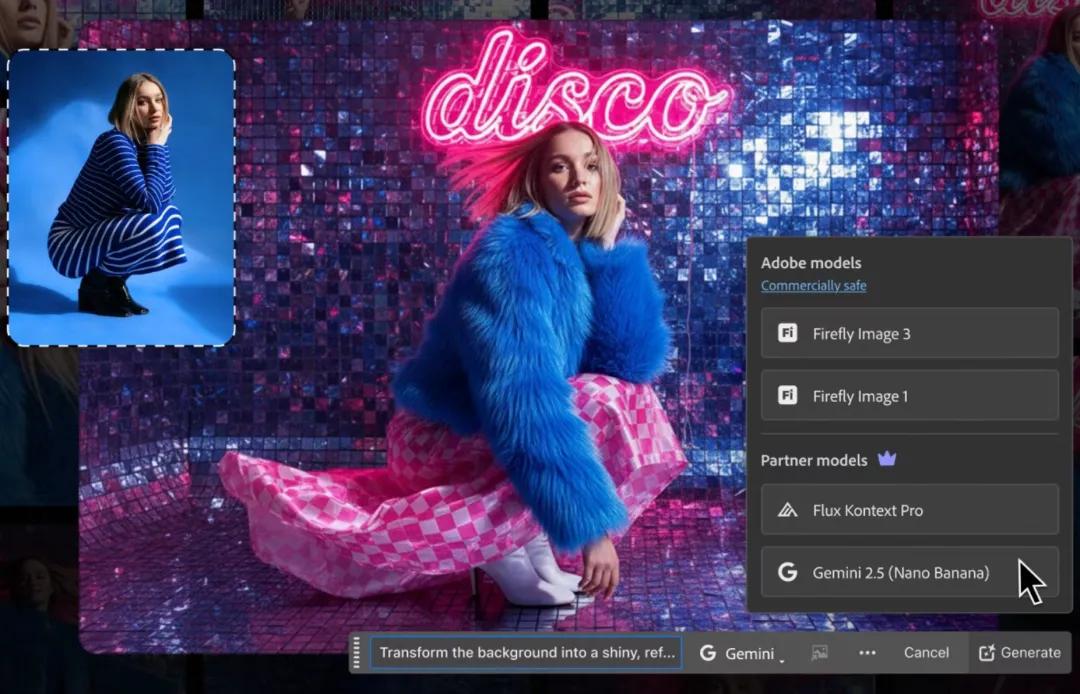Image resolution: width=1080 pixels, height=694 pixels.
Task: Pick the Flux Kontext Pro partner model
Action: tap(909, 509)
